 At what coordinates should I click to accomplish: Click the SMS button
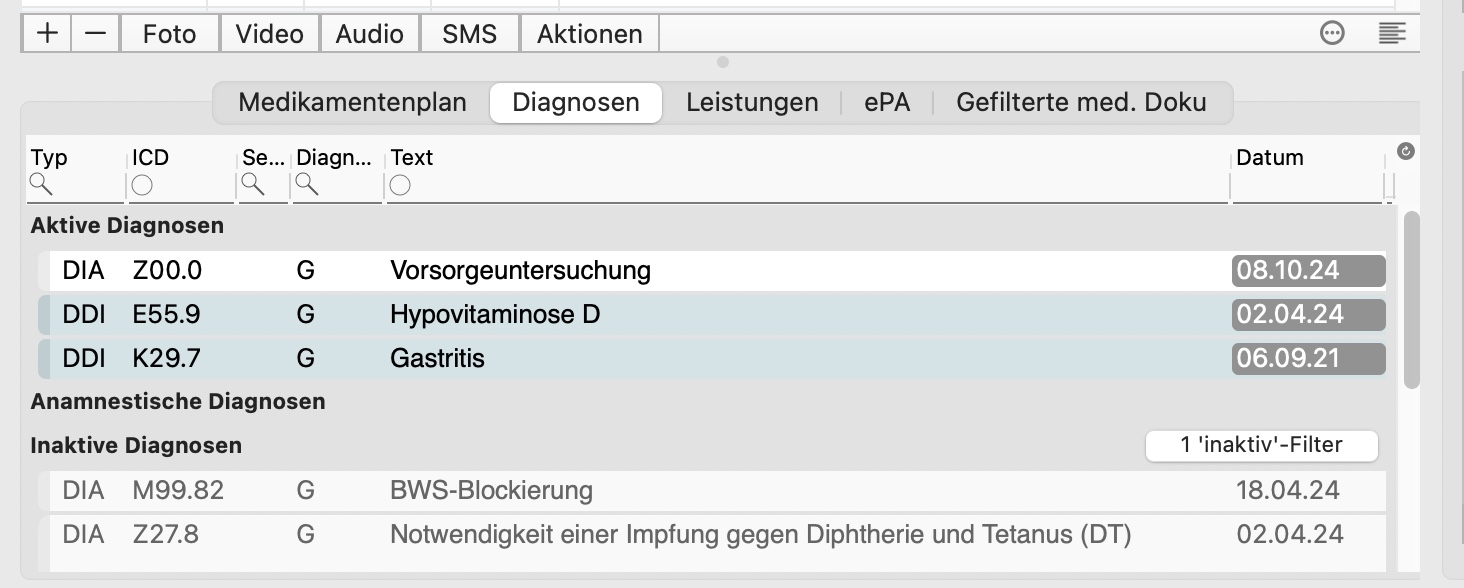[469, 34]
